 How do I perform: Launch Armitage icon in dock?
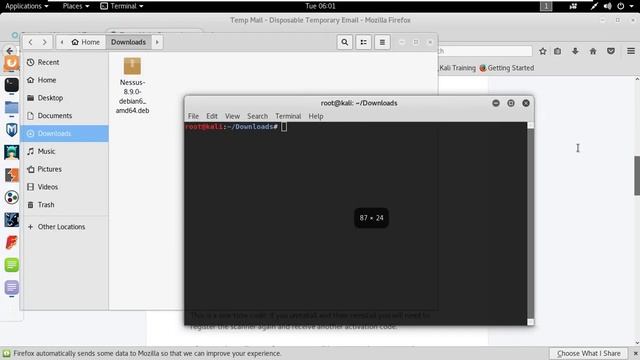pos(11,152)
